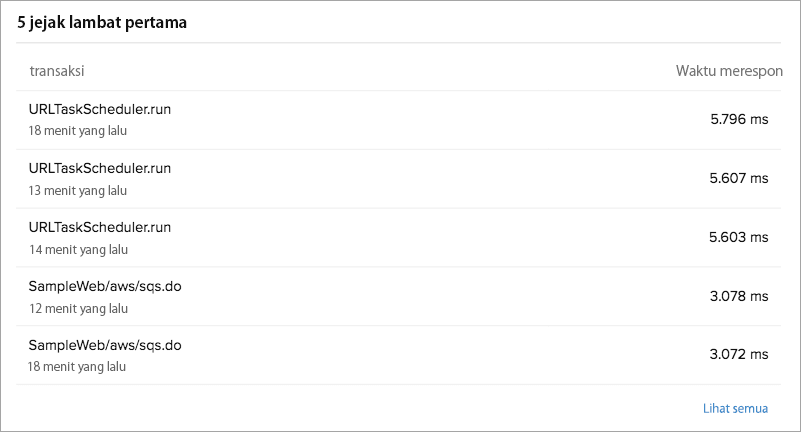Open the Lihat semua link
The height and width of the screenshot is (432, 801).
[735, 408]
